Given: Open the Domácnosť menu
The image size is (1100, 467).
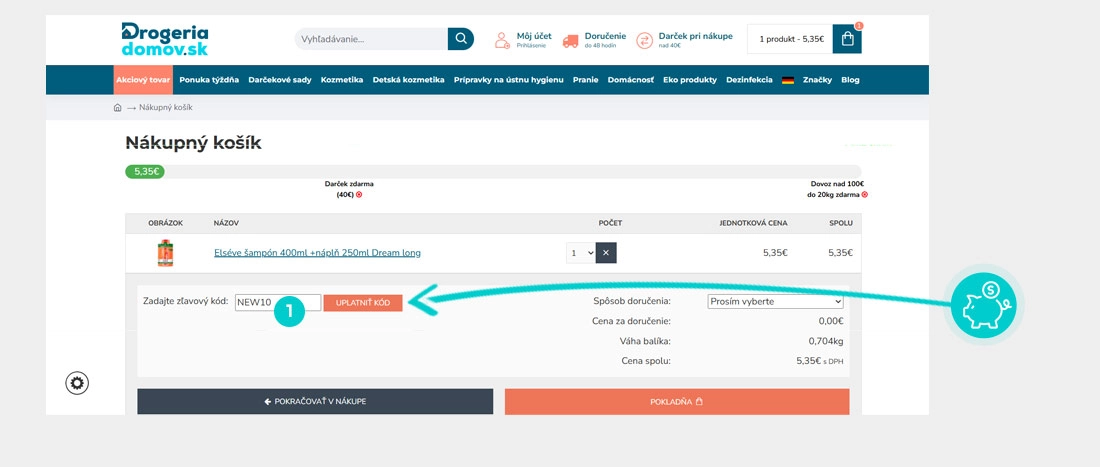Looking at the screenshot, I should coord(631,80).
